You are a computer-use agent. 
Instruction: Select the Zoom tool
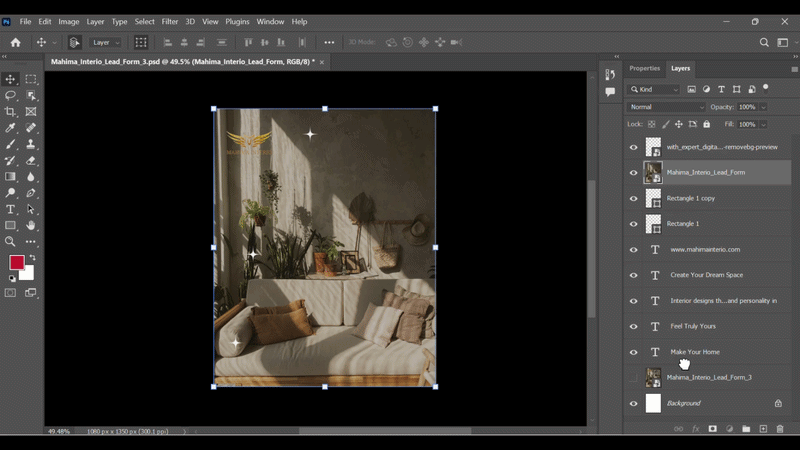coord(11,241)
